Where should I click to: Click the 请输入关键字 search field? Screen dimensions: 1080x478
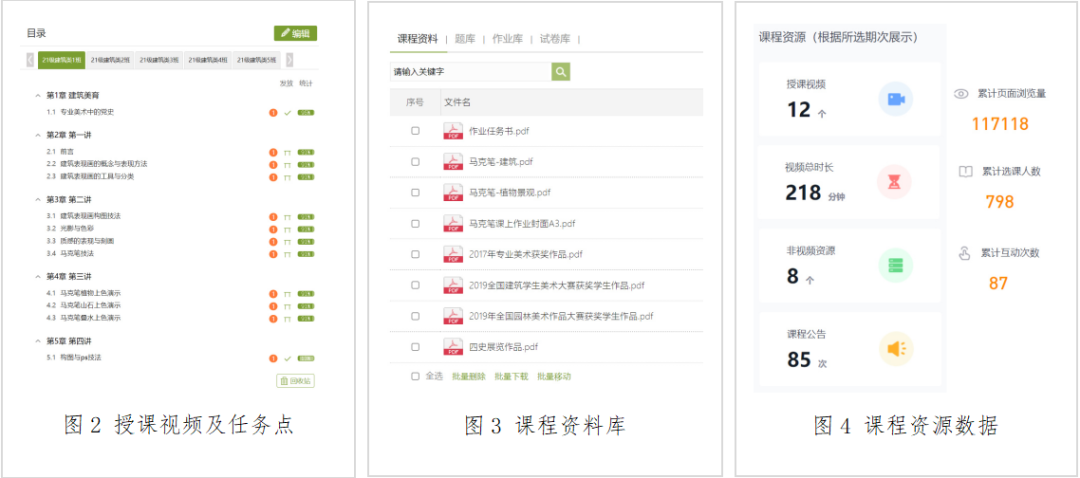(x=470, y=71)
